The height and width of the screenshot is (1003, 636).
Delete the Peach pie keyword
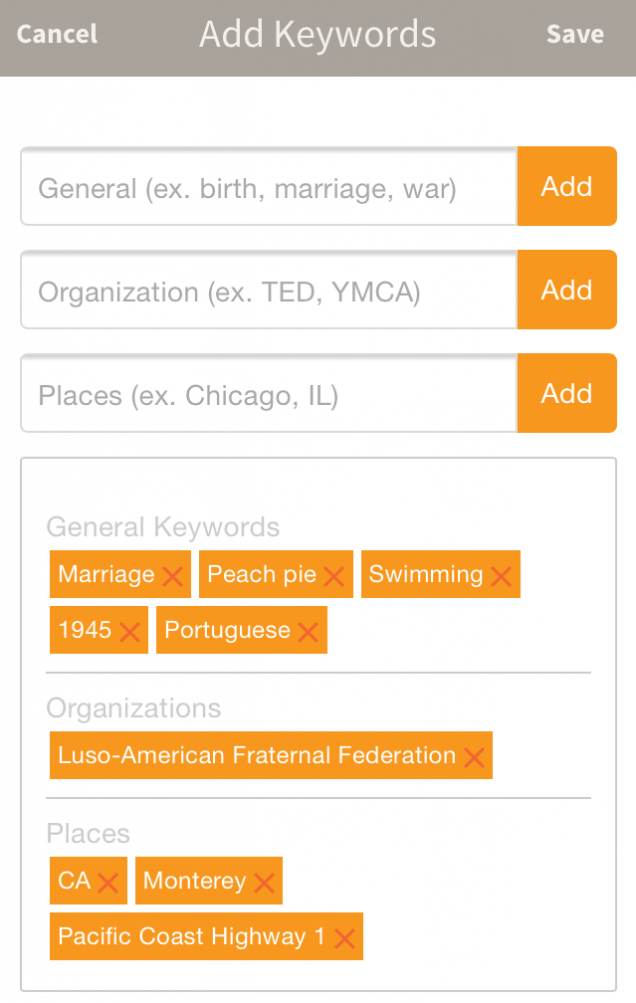pyautogui.click(x=334, y=577)
